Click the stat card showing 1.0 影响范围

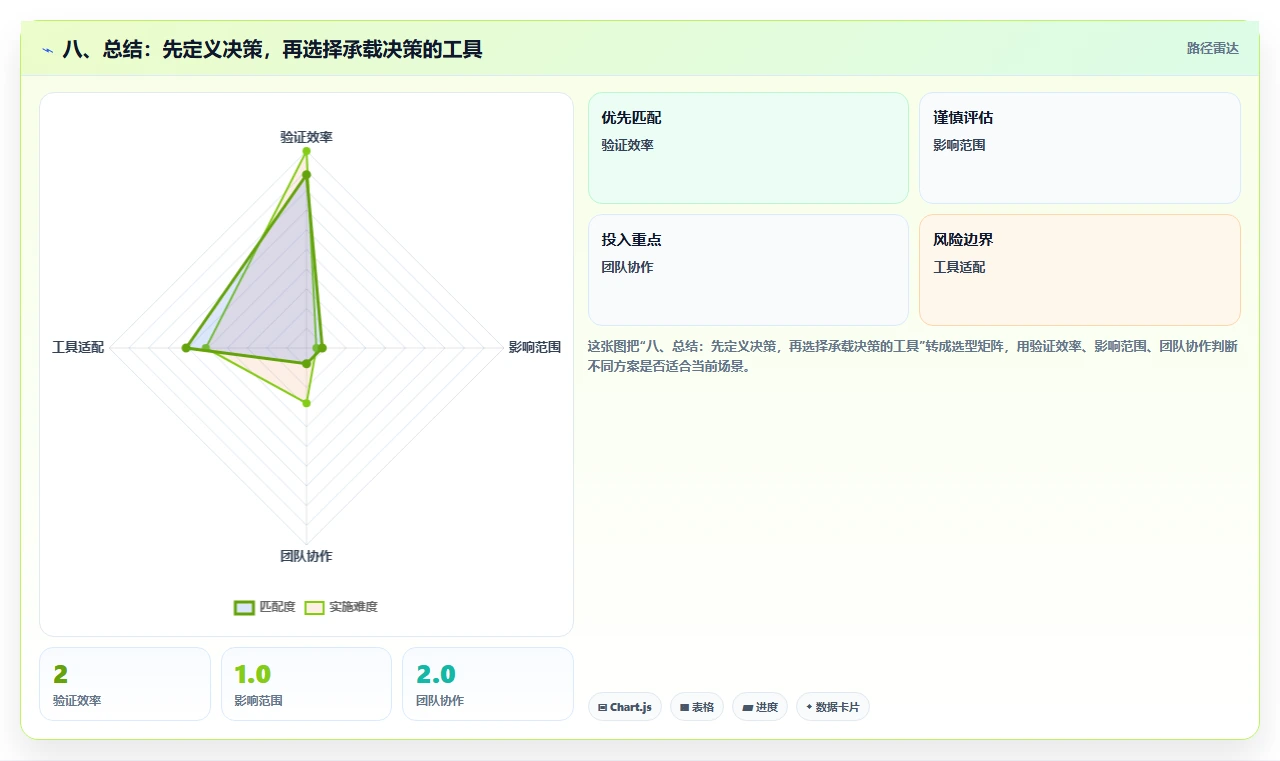[306, 684]
